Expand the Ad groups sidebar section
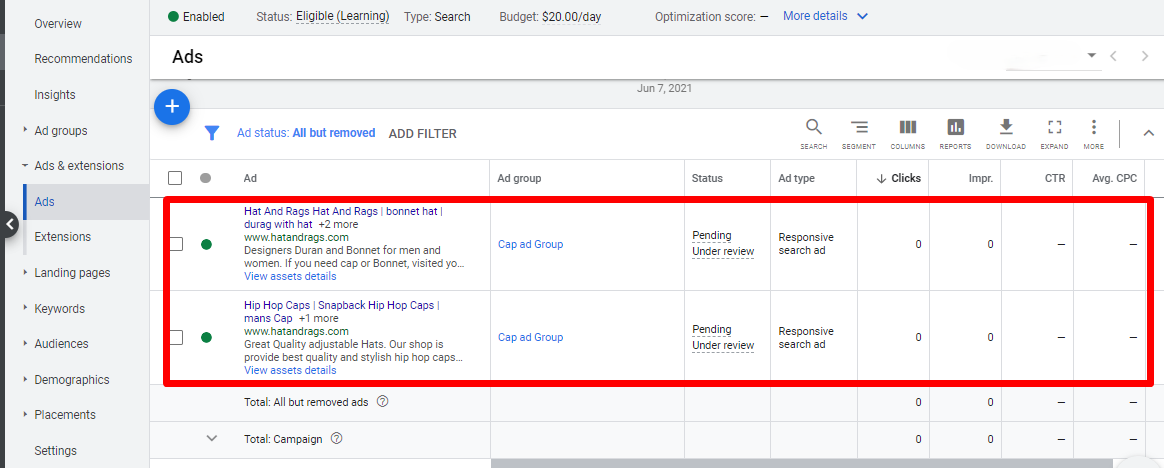 pyautogui.click(x=60, y=130)
